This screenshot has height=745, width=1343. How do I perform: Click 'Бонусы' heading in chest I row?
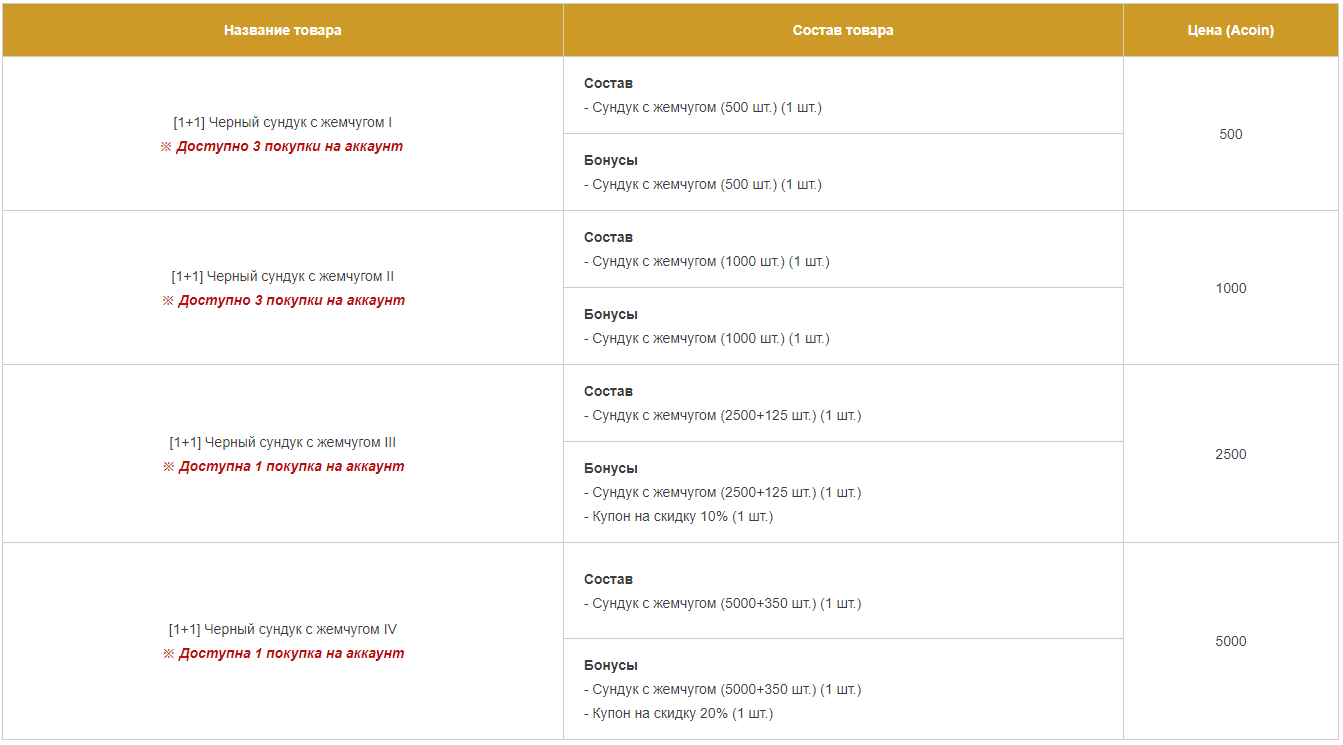(x=611, y=160)
